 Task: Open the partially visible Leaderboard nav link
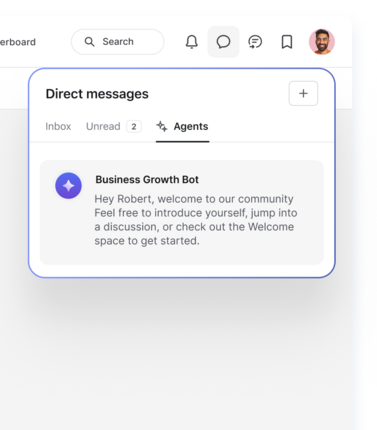18,42
